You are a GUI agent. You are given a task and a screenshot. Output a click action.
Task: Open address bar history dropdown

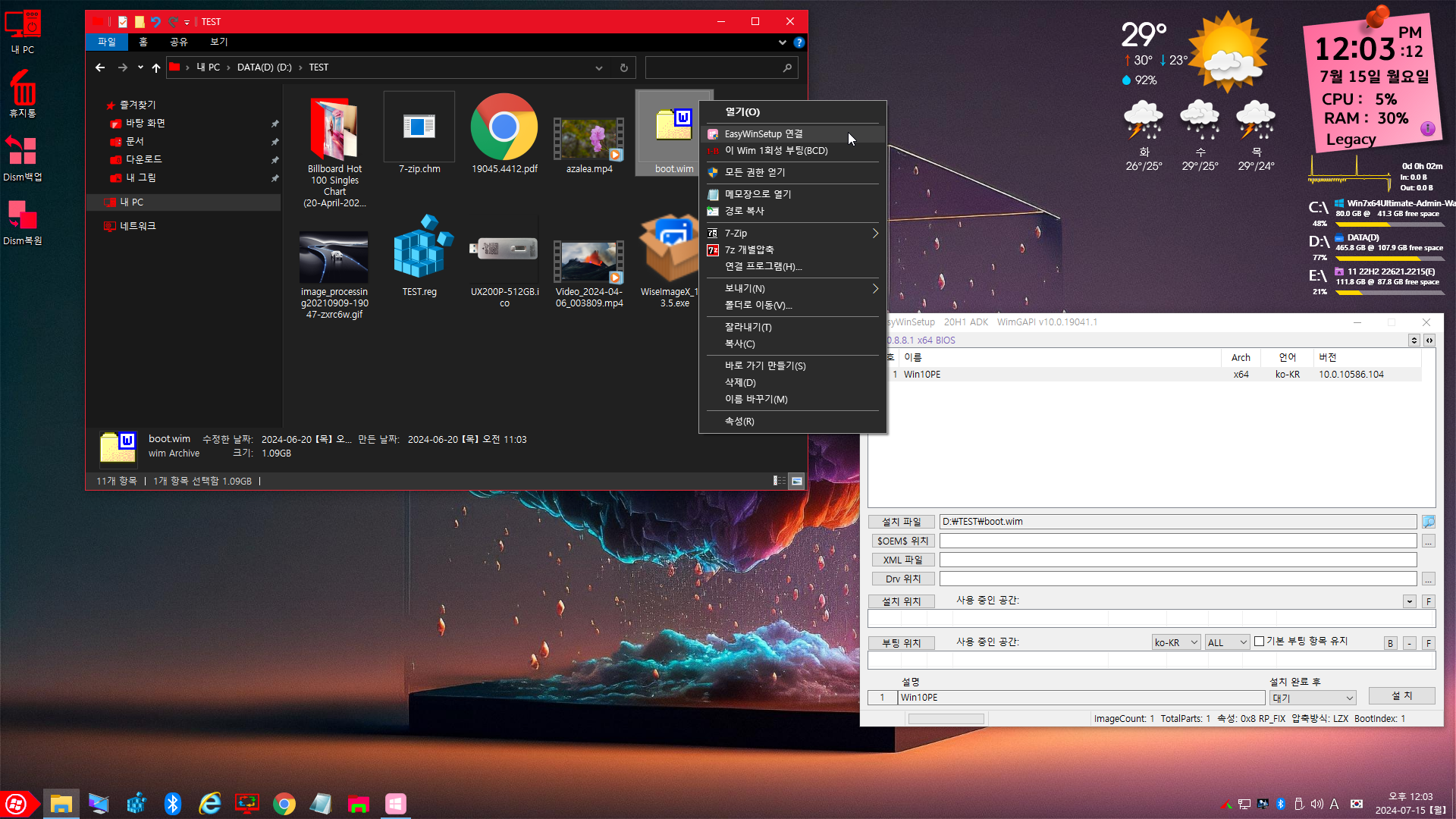tap(599, 67)
